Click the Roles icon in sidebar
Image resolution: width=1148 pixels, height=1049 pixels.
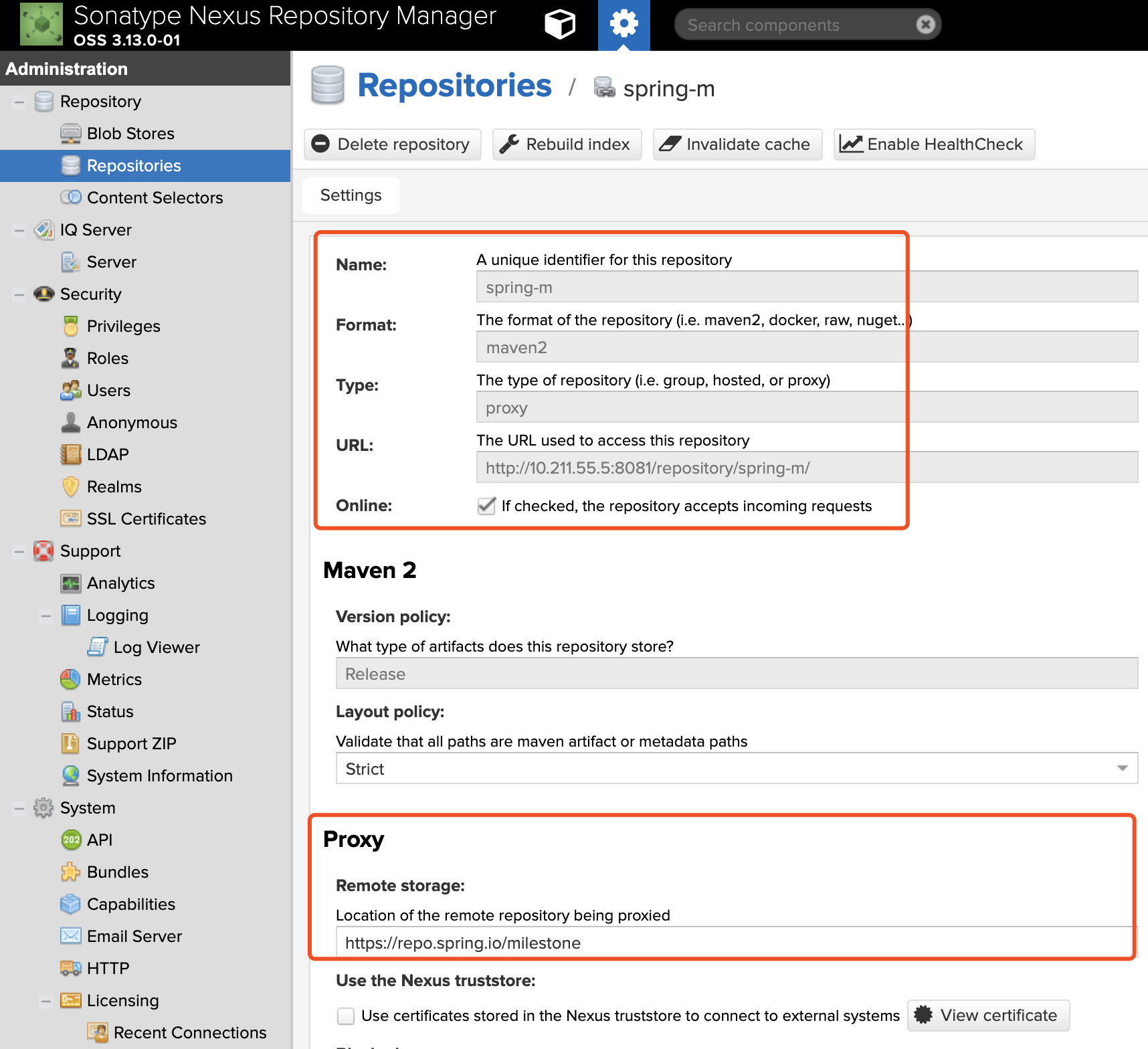pos(70,359)
